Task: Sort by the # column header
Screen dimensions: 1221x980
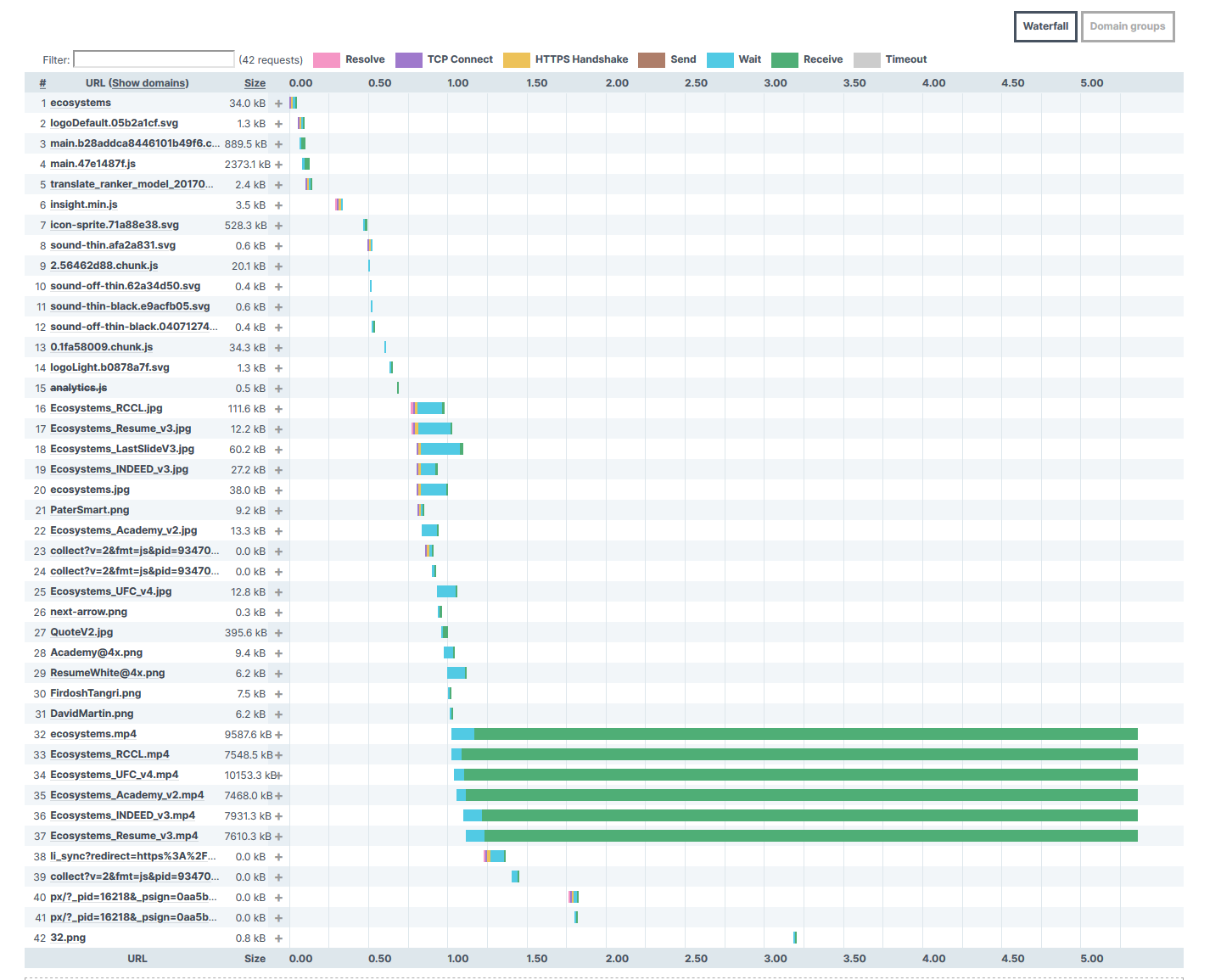Action: coord(42,83)
